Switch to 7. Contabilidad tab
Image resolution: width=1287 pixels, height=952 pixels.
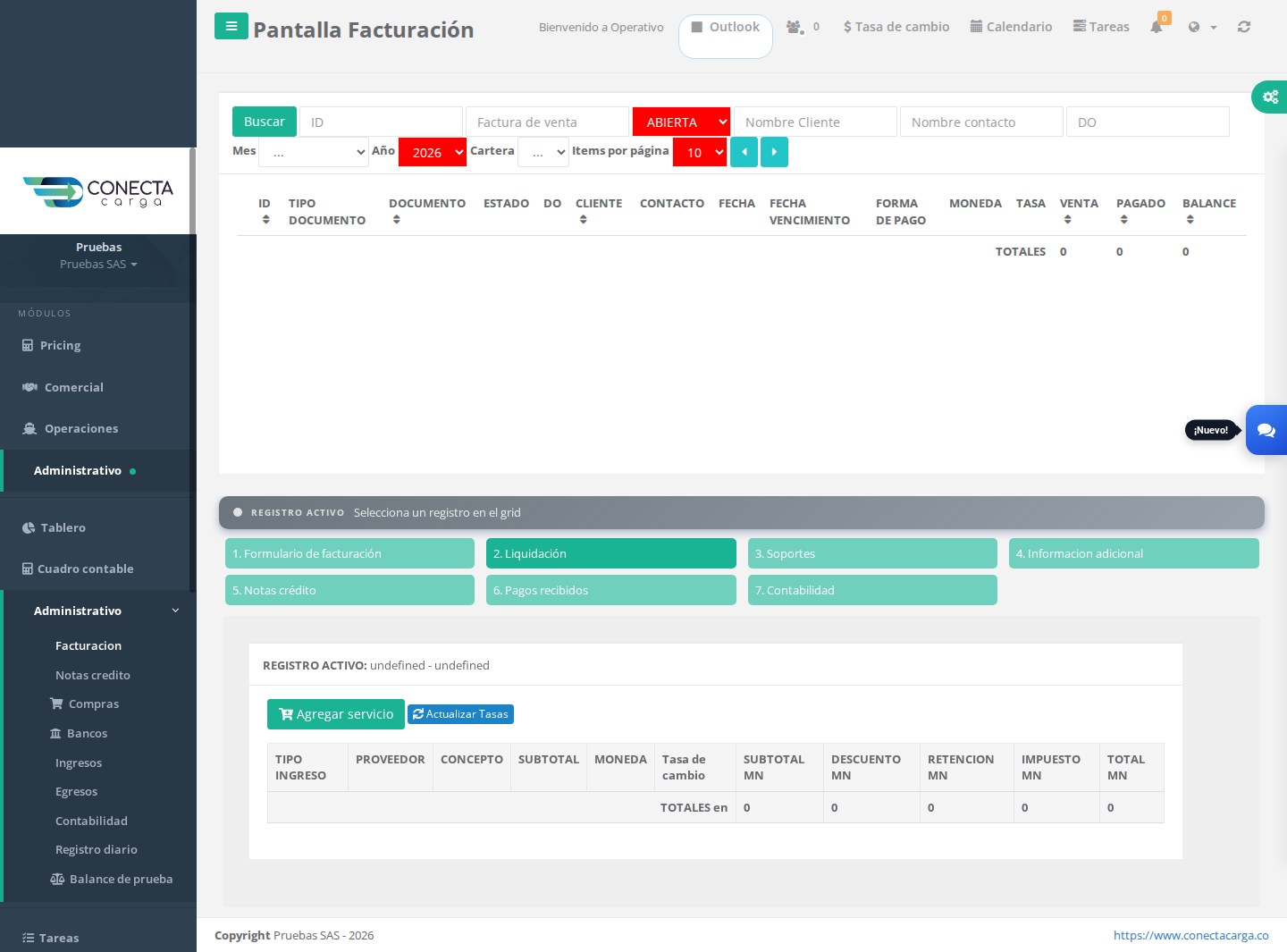point(872,590)
